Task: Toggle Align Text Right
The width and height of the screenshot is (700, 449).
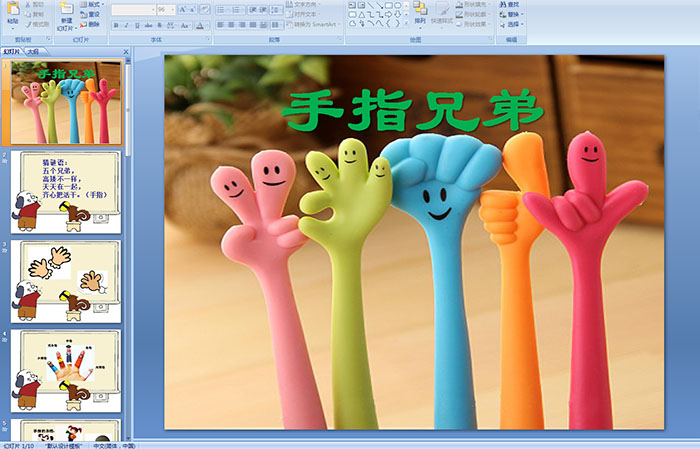Action: point(242,25)
